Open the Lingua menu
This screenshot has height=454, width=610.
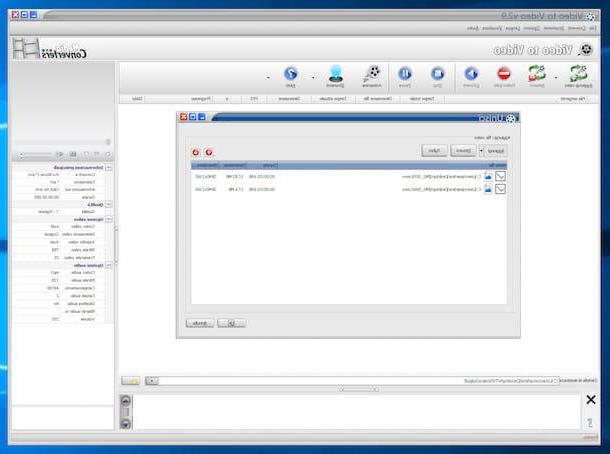(x=513, y=28)
